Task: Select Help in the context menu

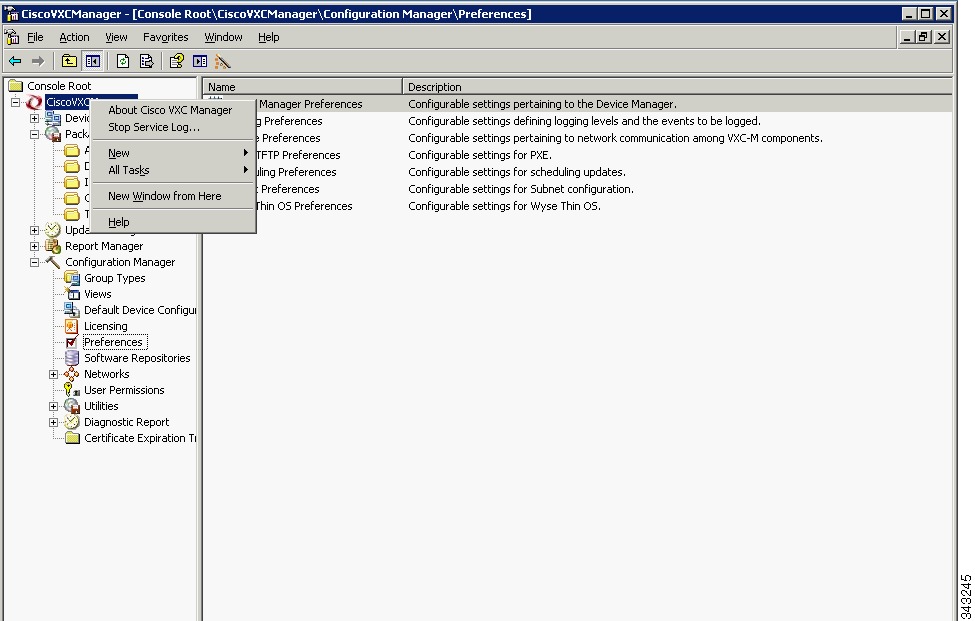Action: (173, 223)
